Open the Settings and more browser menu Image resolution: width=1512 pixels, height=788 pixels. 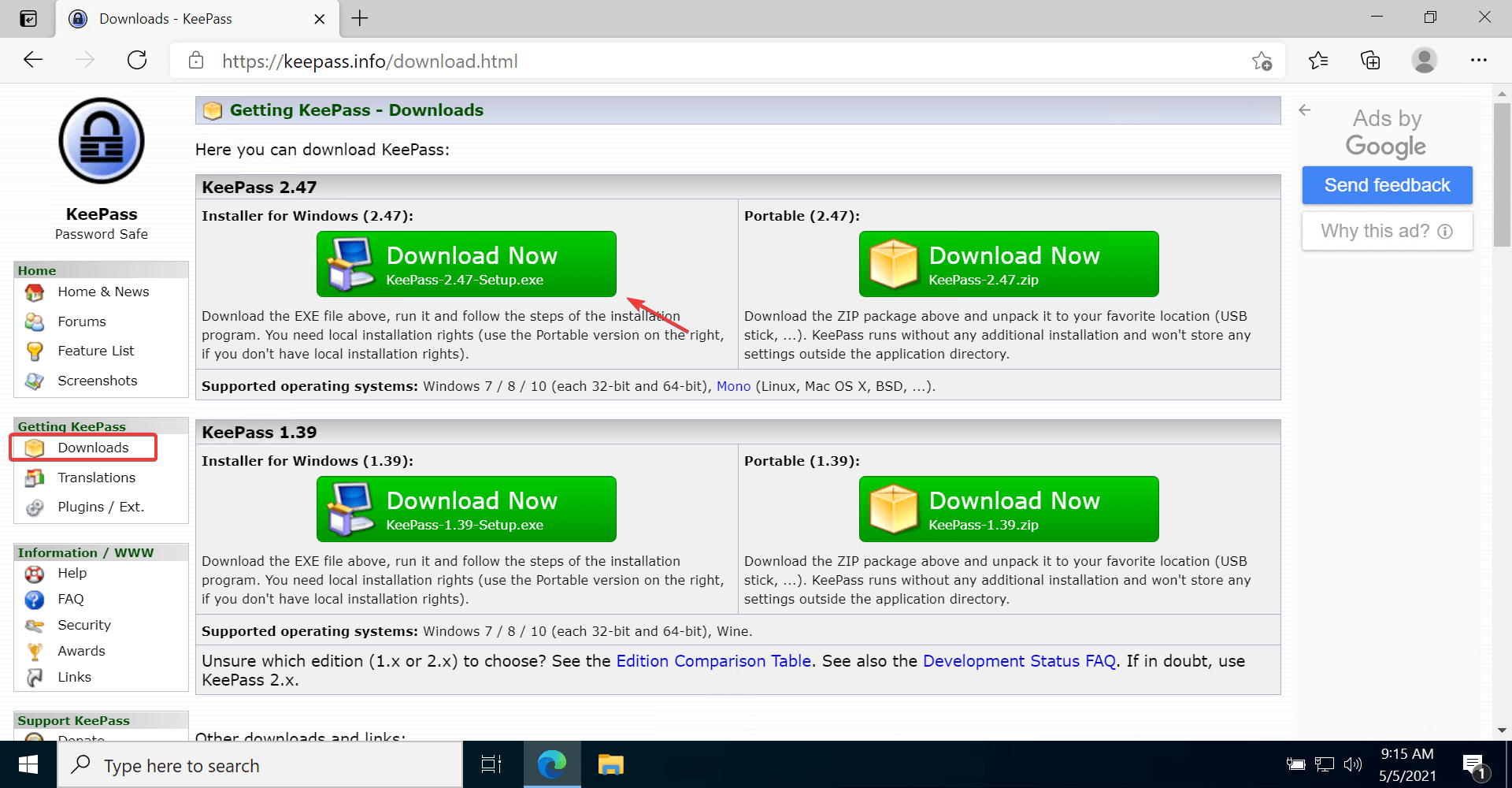point(1479,61)
